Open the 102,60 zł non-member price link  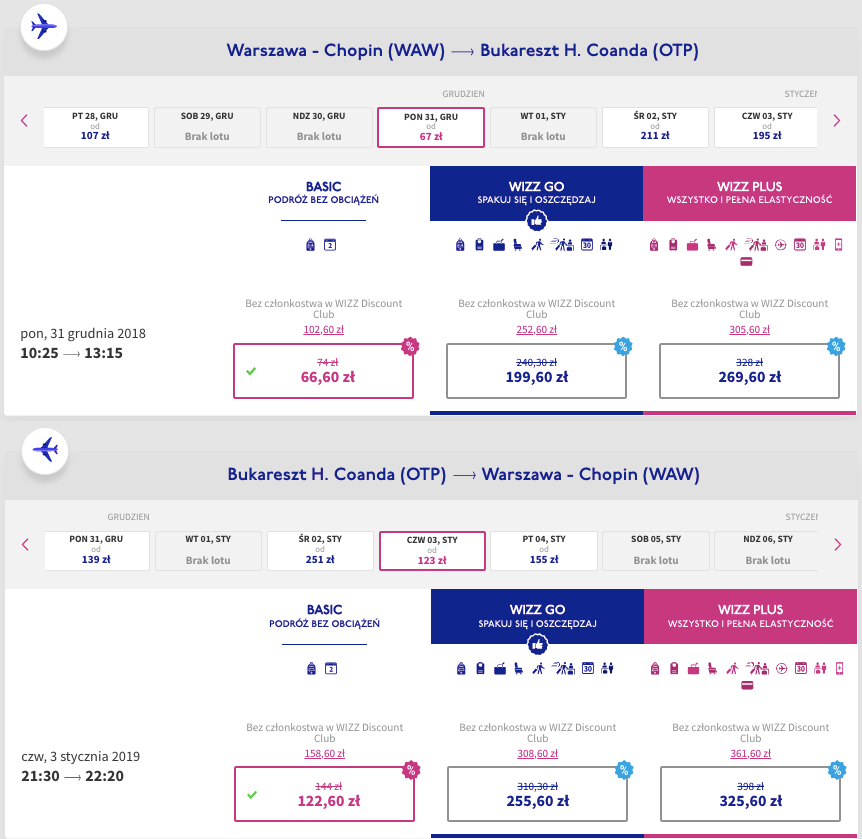(x=323, y=329)
